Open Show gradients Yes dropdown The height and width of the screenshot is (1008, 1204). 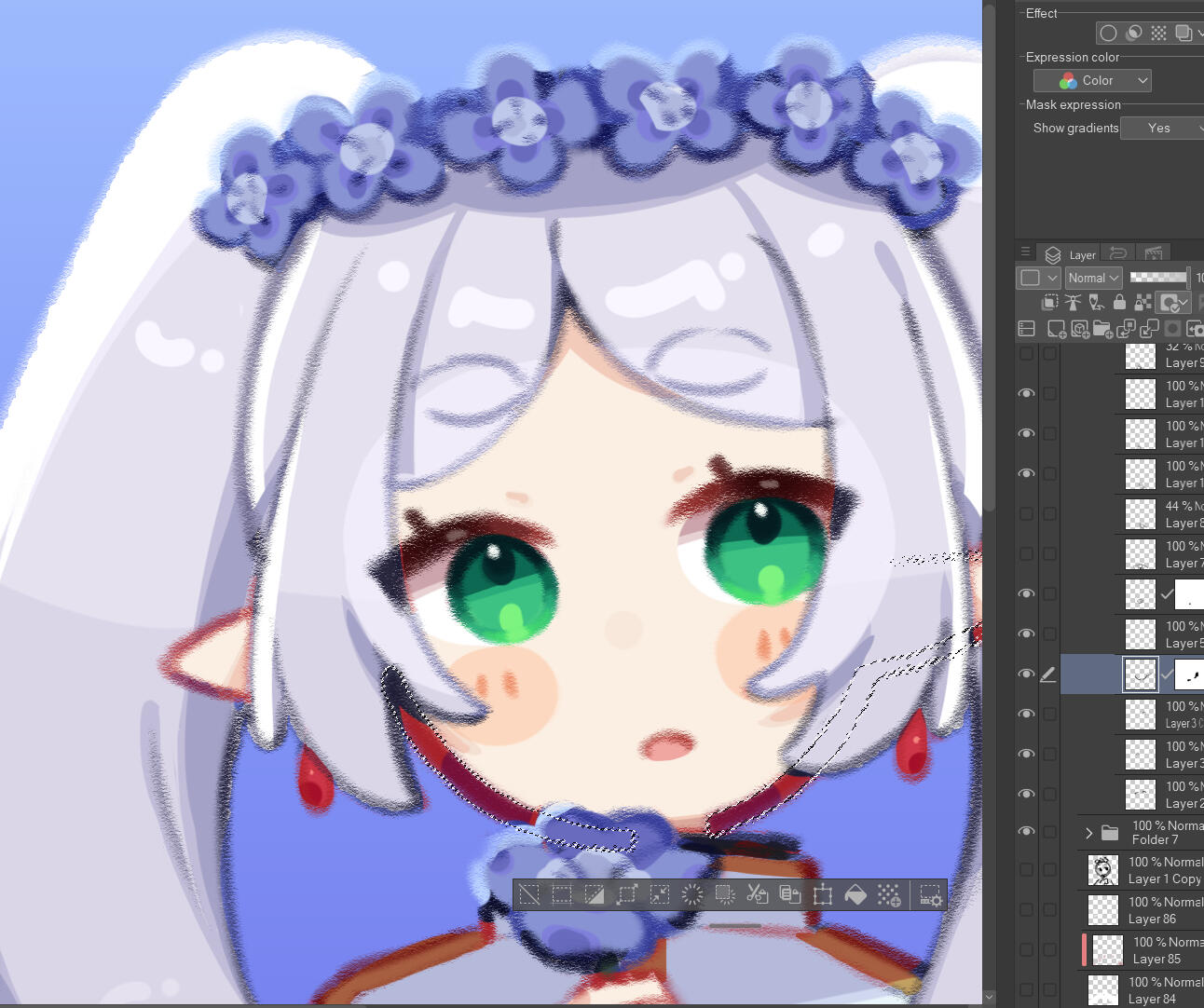pyautogui.click(x=1162, y=129)
